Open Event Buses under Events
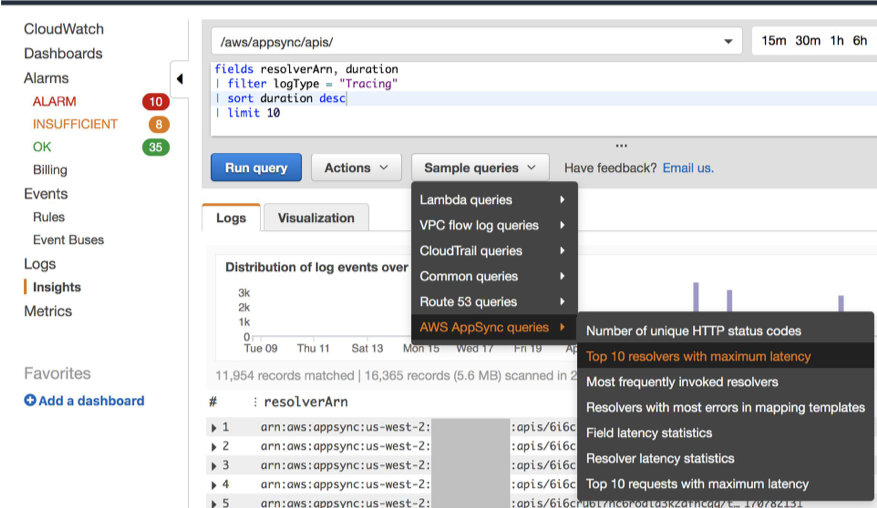877x508 pixels. click(68, 239)
